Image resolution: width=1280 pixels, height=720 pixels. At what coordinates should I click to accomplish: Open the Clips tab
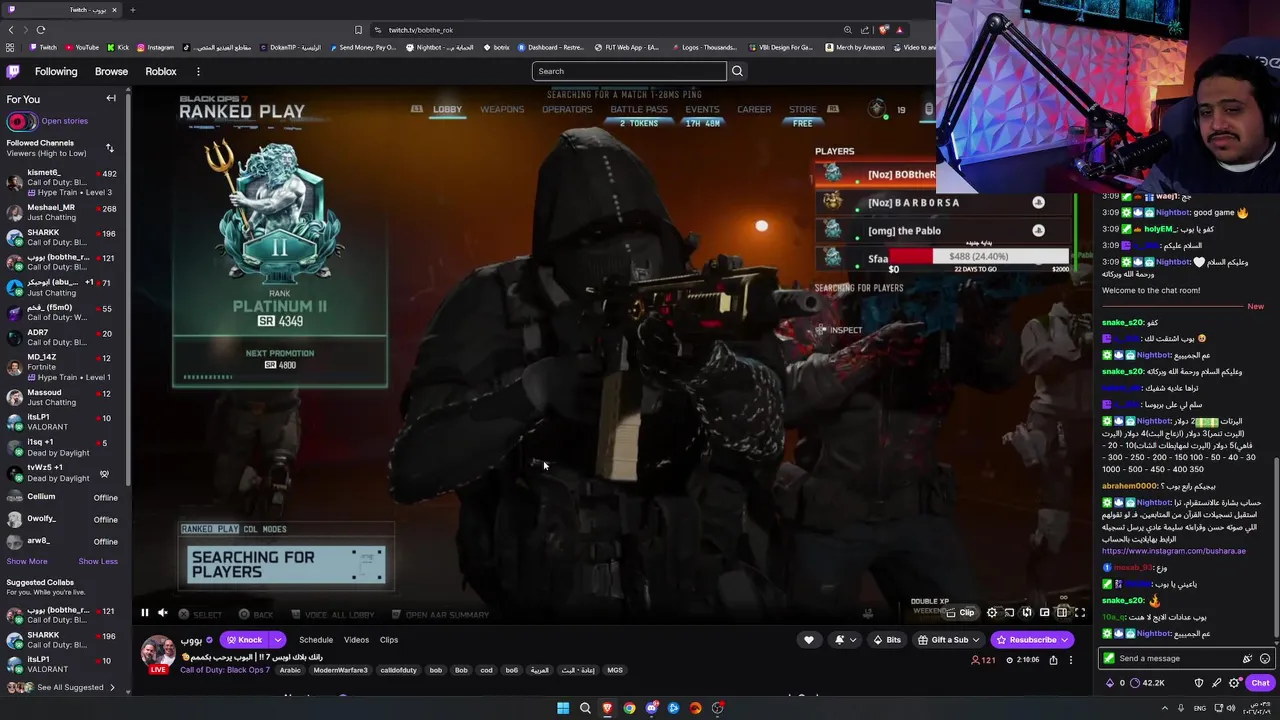(389, 640)
